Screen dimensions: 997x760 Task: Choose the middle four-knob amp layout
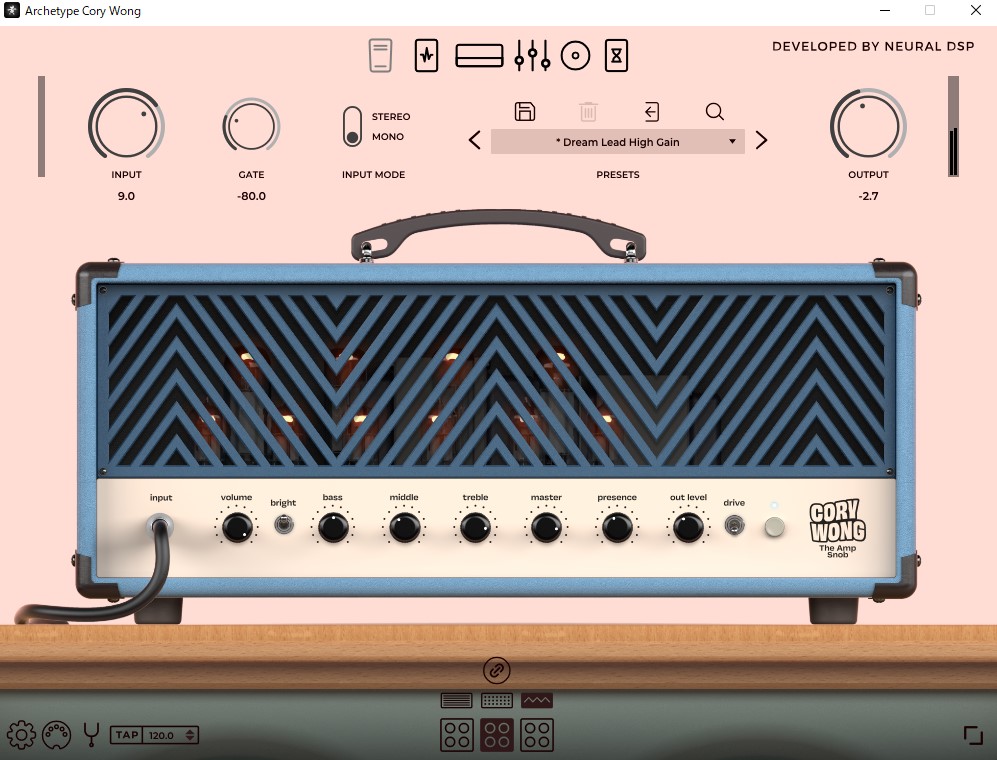[497, 735]
